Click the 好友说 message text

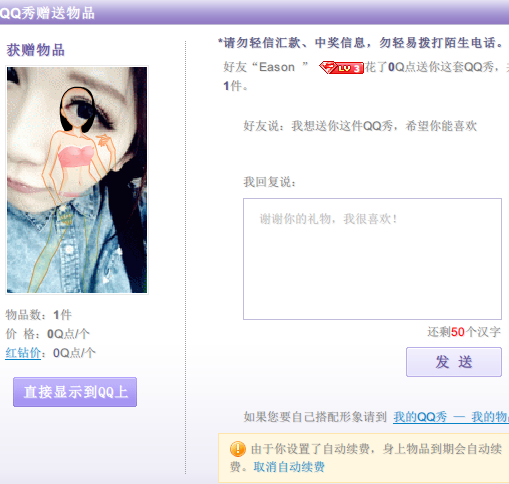(360, 126)
